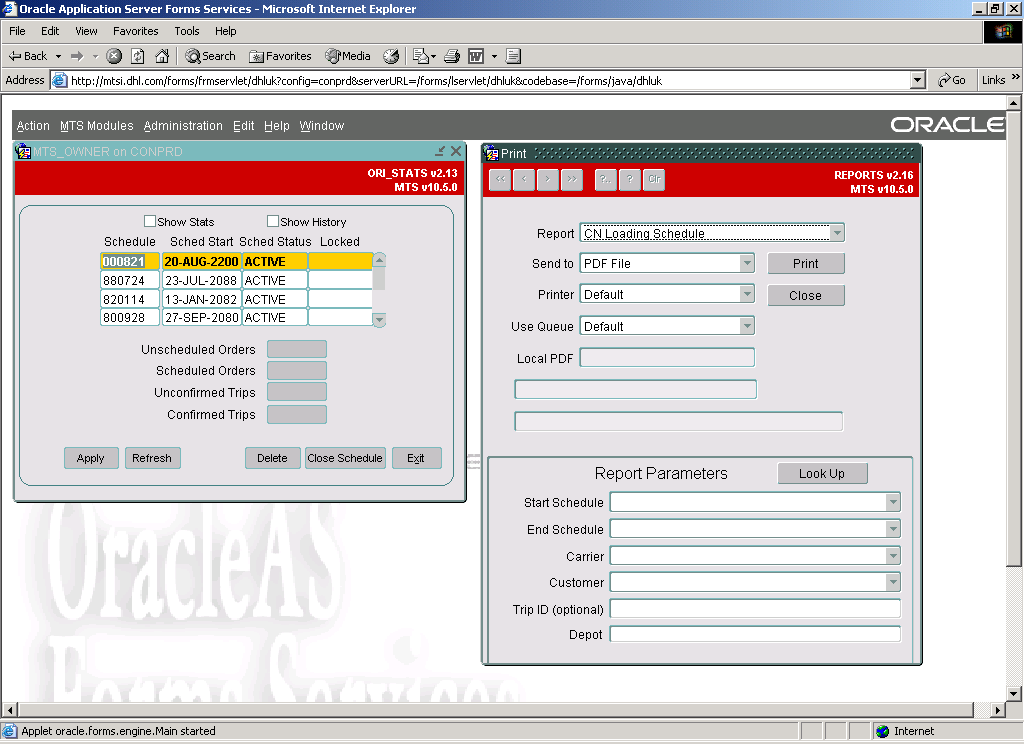Image resolution: width=1024 pixels, height=744 pixels.
Task: Stop page loading with the Stop icon
Action: (x=114, y=56)
